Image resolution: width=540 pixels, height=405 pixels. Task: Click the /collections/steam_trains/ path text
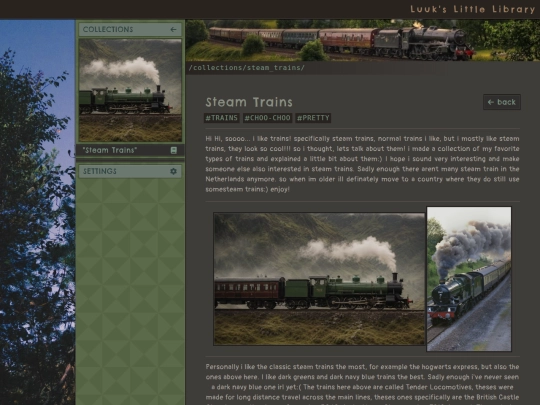click(247, 68)
